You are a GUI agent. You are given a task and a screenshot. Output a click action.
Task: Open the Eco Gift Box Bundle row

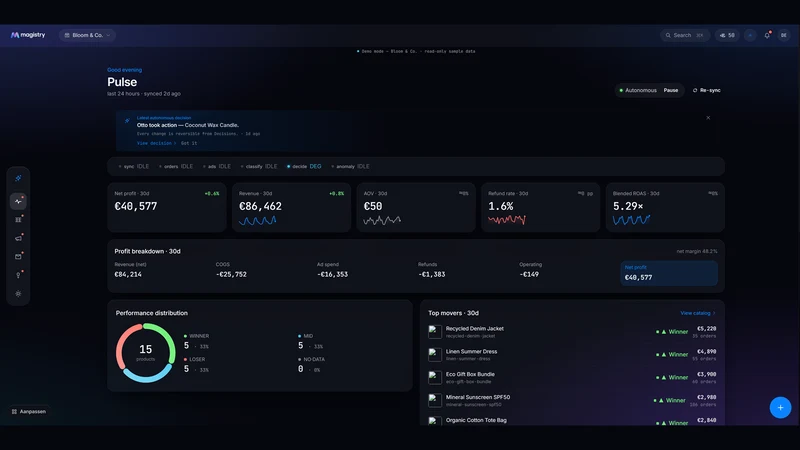tap(572, 378)
